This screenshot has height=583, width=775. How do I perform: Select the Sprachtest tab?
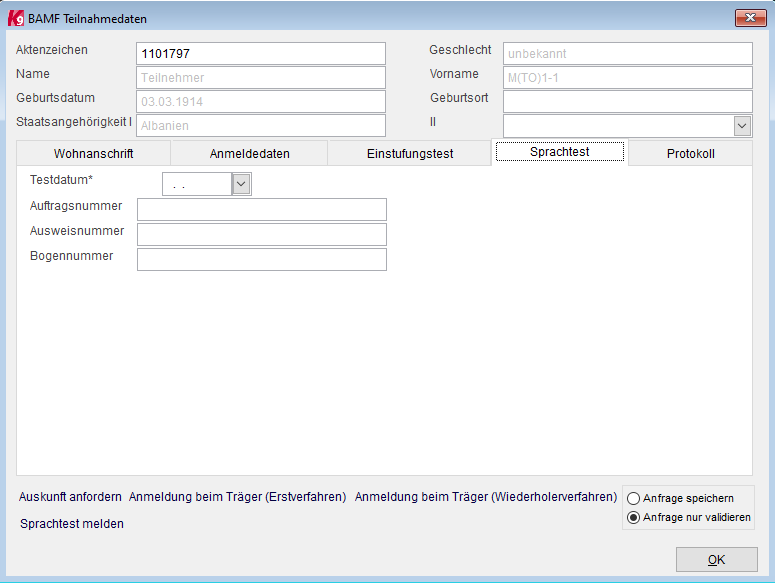[560, 152]
